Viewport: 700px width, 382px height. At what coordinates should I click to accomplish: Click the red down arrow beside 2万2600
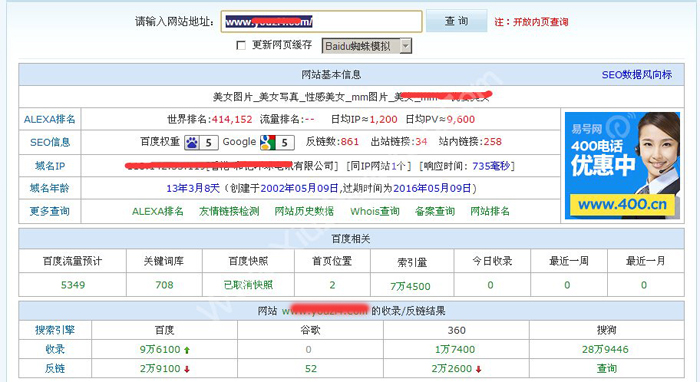point(479,370)
